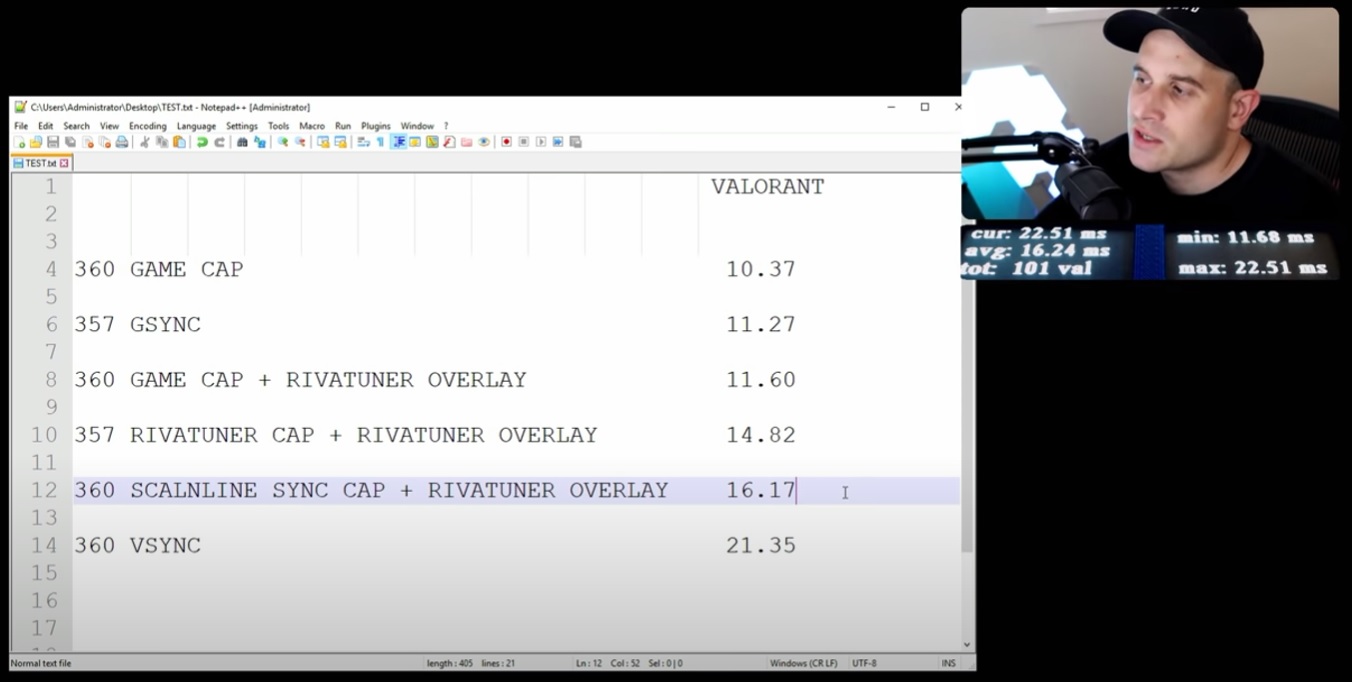Toggle Word Wrap in the toolbar
Viewport: 1352px width, 682px height.
pyautogui.click(x=363, y=142)
